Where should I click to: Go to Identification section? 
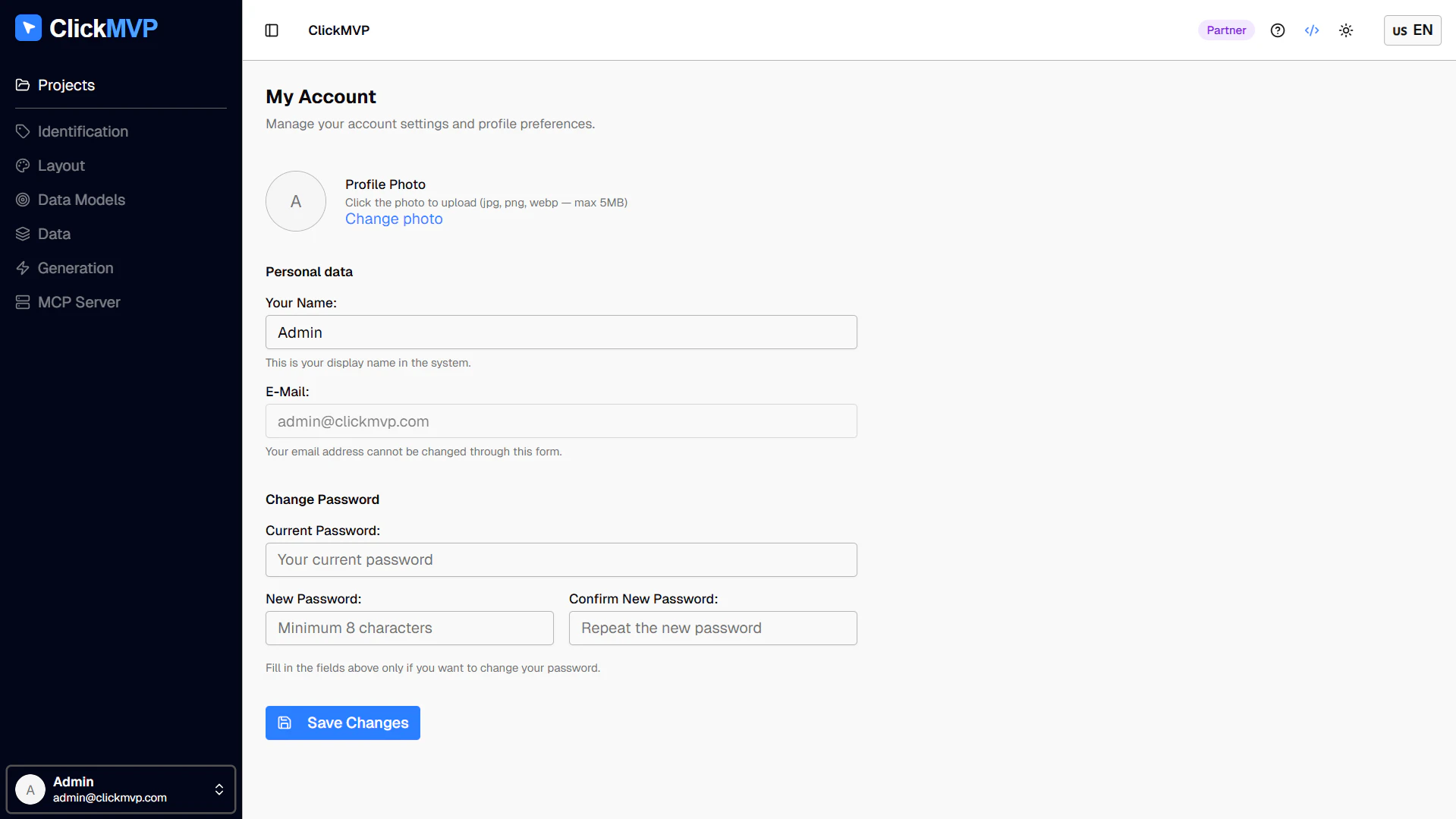(83, 131)
